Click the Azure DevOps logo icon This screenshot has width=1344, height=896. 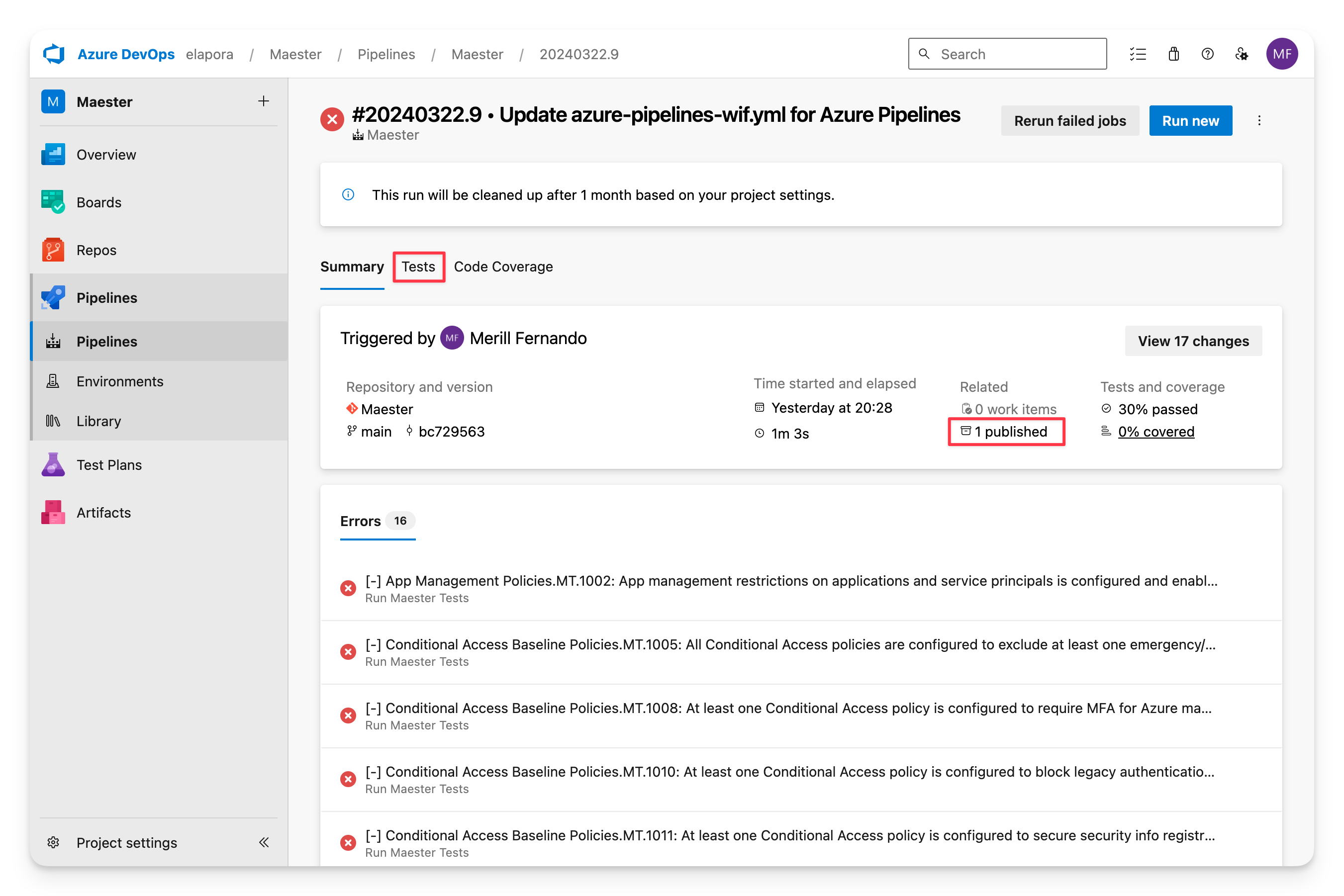54,54
